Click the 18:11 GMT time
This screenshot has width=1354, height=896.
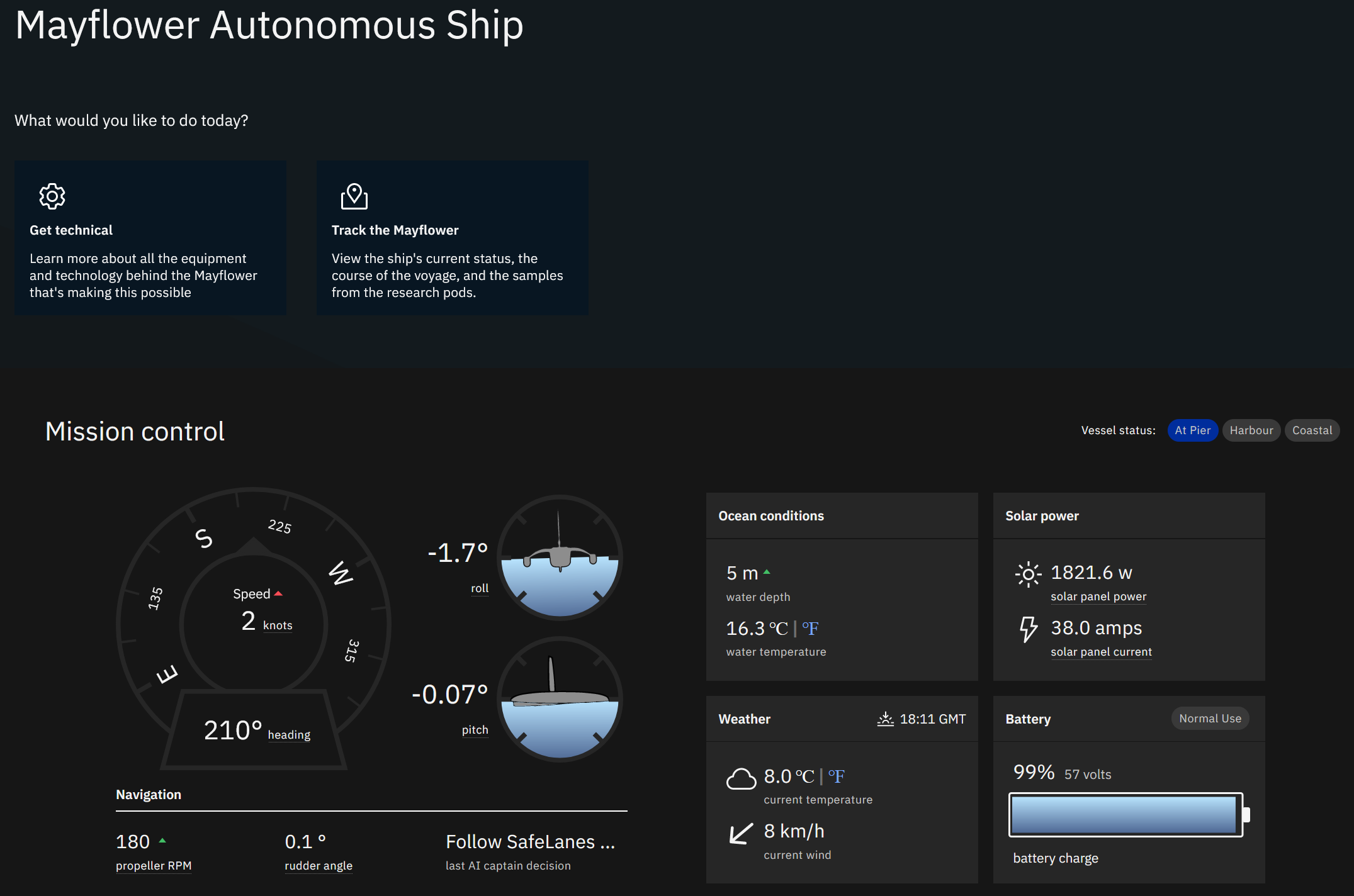932,719
